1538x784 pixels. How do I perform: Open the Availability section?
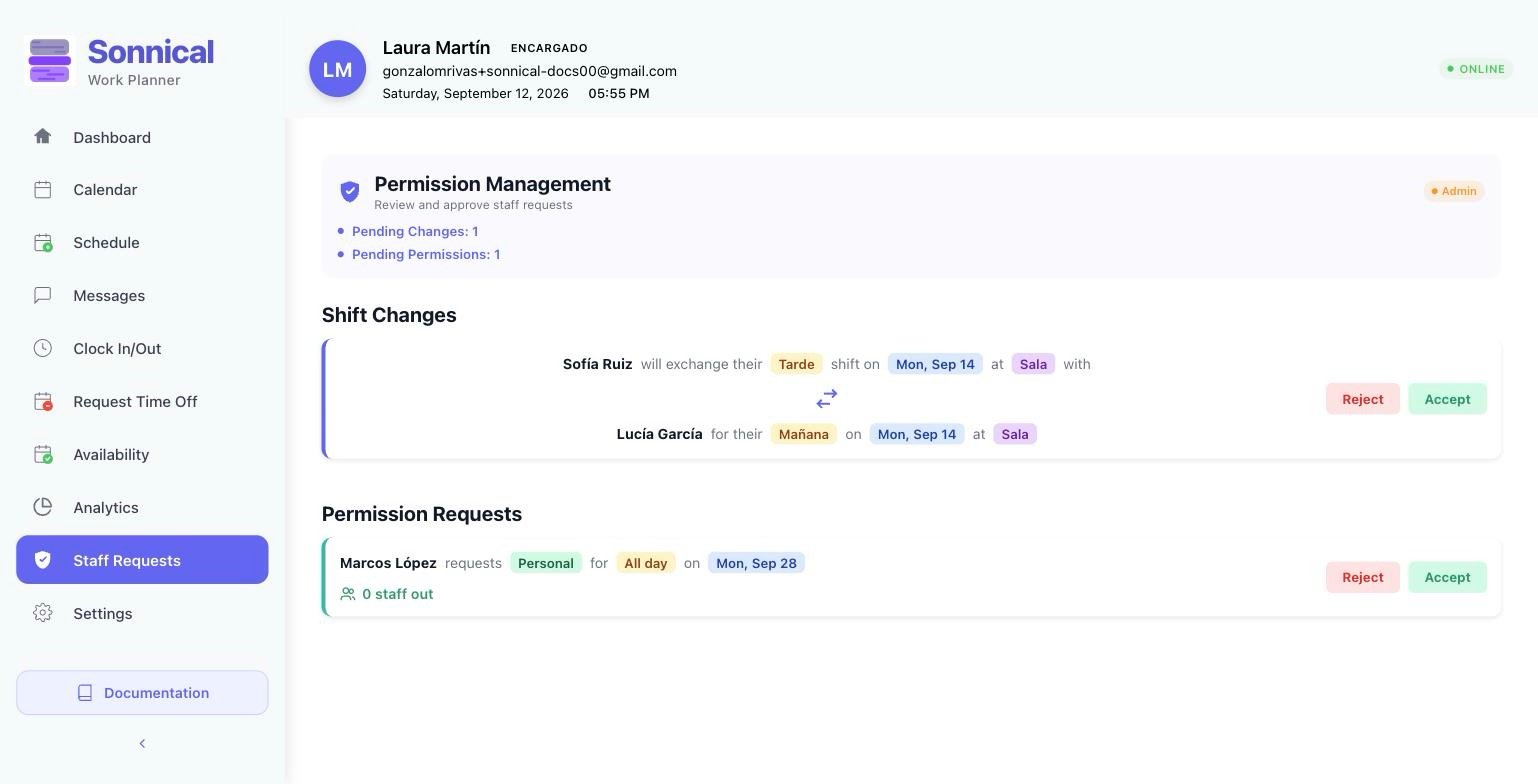click(142, 455)
